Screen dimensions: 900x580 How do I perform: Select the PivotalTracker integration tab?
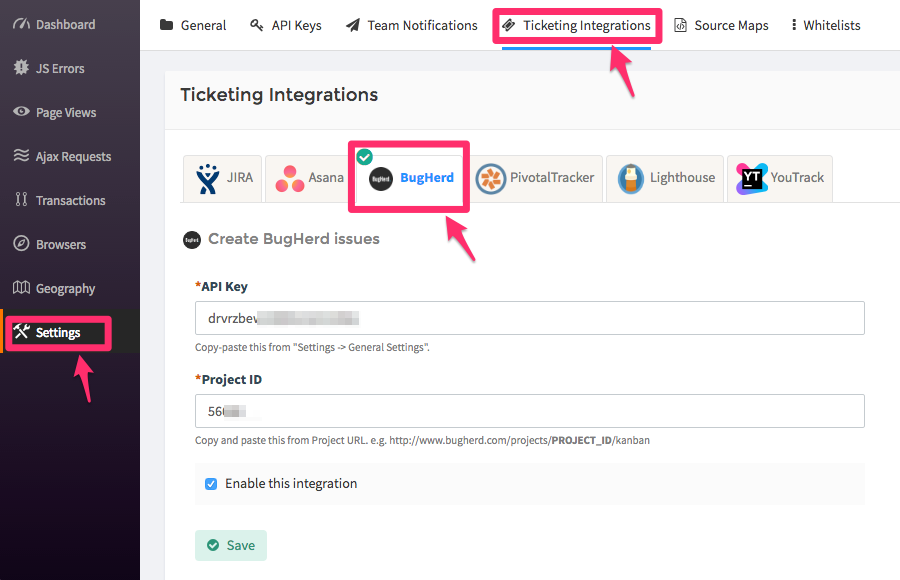(x=537, y=179)
